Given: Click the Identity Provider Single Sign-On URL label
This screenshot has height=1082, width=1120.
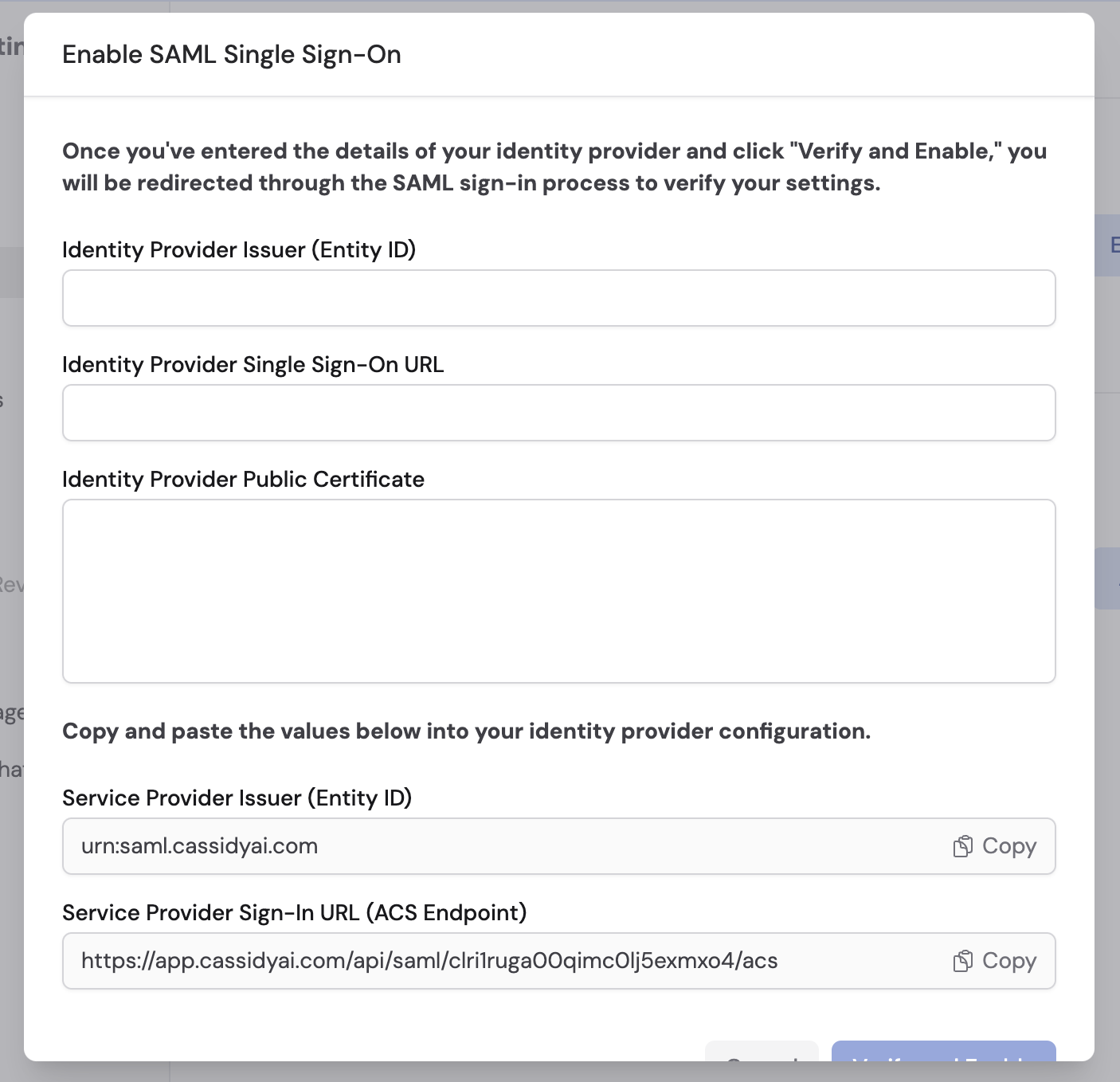Looking at the screenshot, I should coord(253,364).
